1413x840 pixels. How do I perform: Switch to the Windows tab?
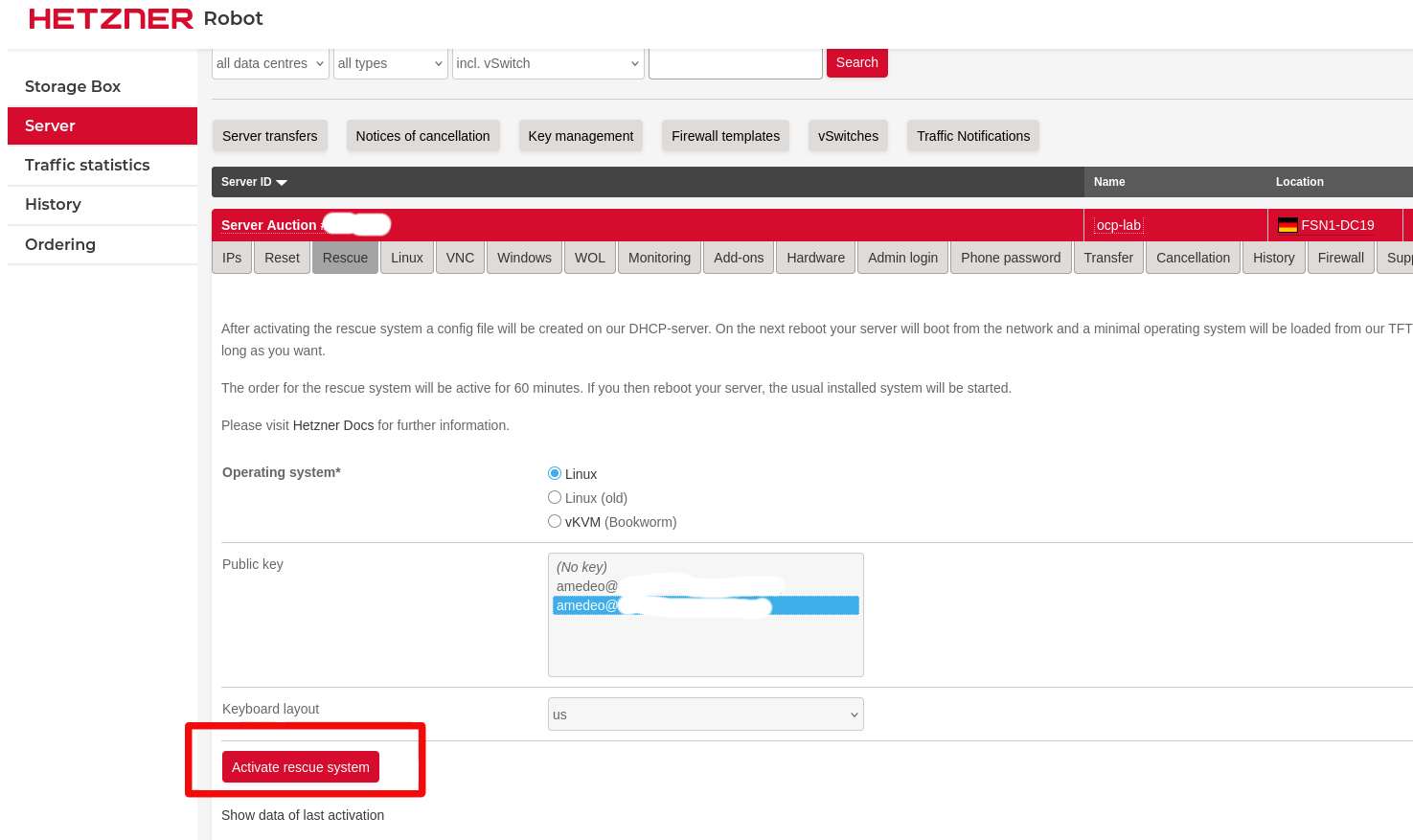pyautogui.click(x=524, y=258)
